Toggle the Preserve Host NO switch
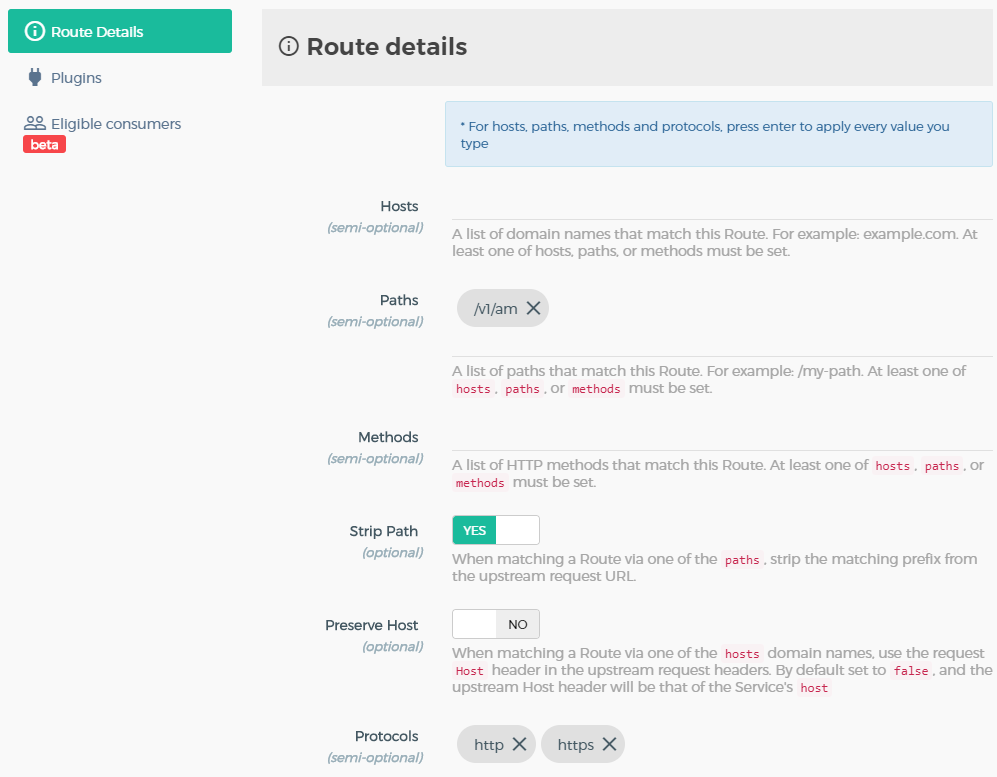 point(496,624)
